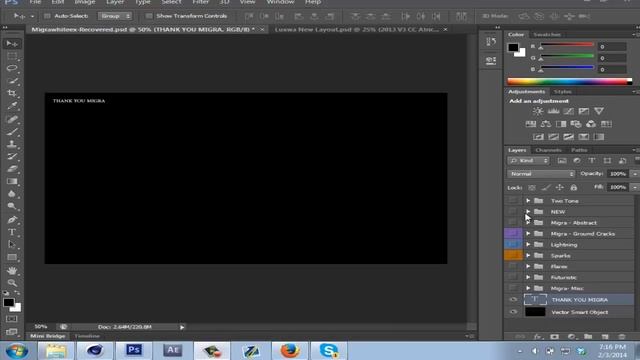Select the Eraser tool
Viewport: 640px width, 360px height.
tap(12, 169)
